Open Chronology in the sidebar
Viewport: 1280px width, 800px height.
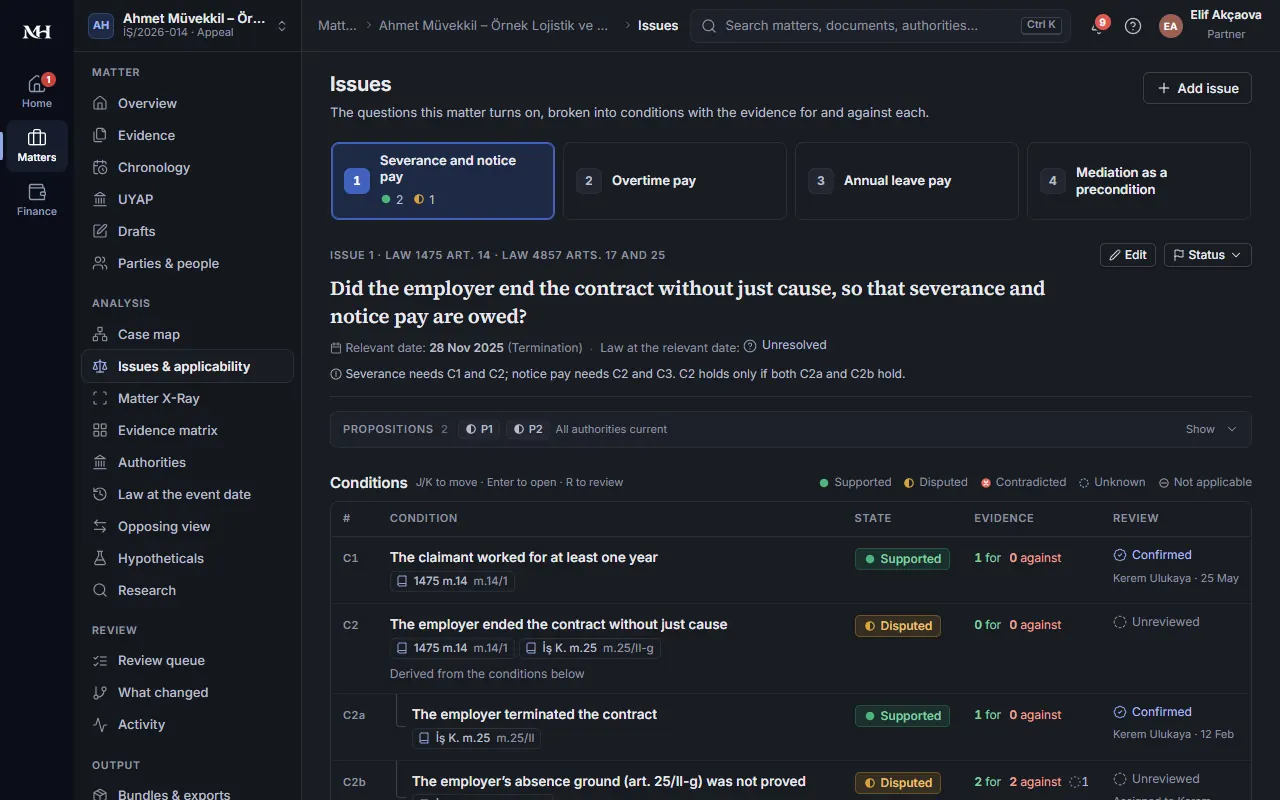point(187,167)
